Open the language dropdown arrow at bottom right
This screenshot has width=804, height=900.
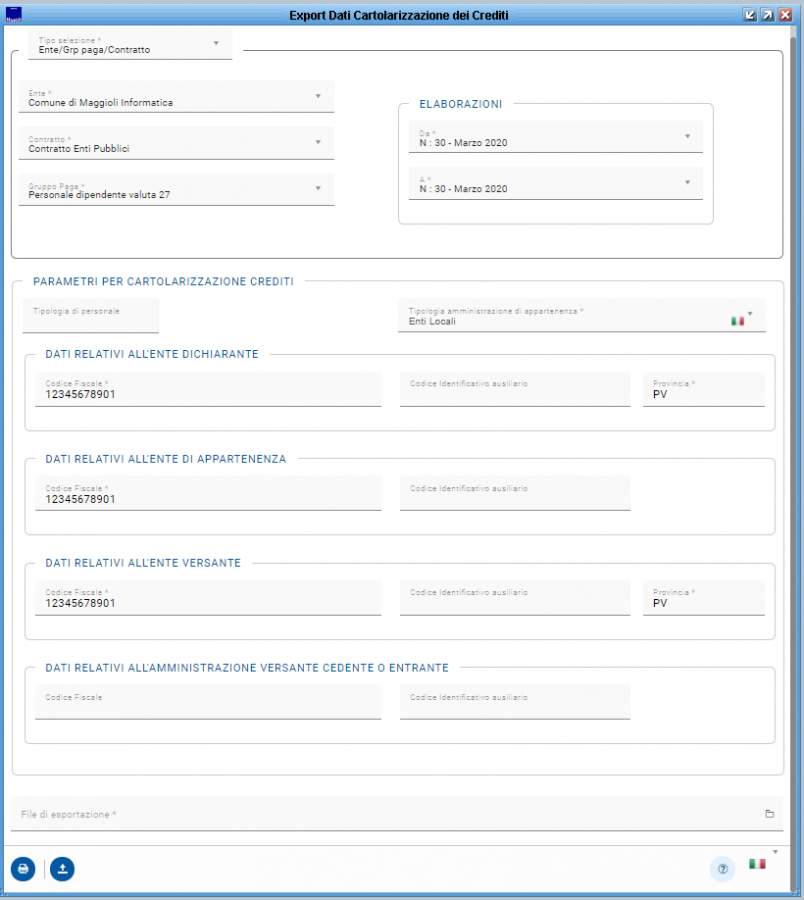pyautogui.click(x=775, y=852)
